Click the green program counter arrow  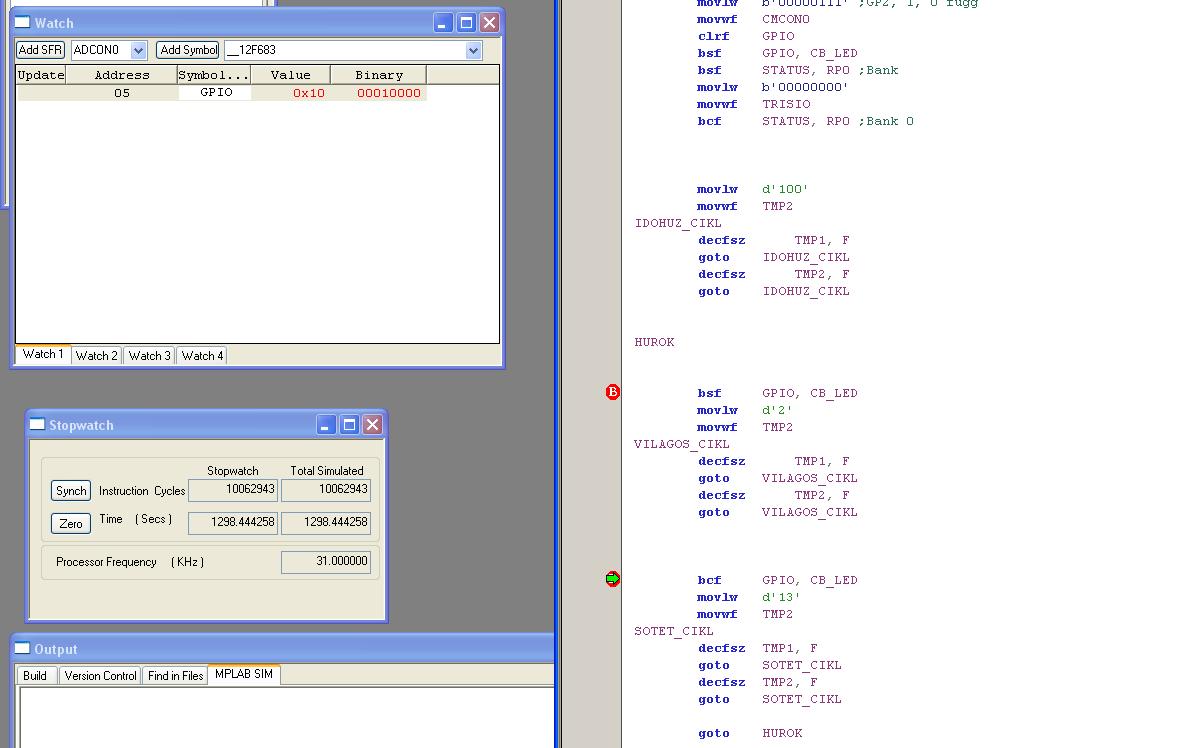point(613,579)
